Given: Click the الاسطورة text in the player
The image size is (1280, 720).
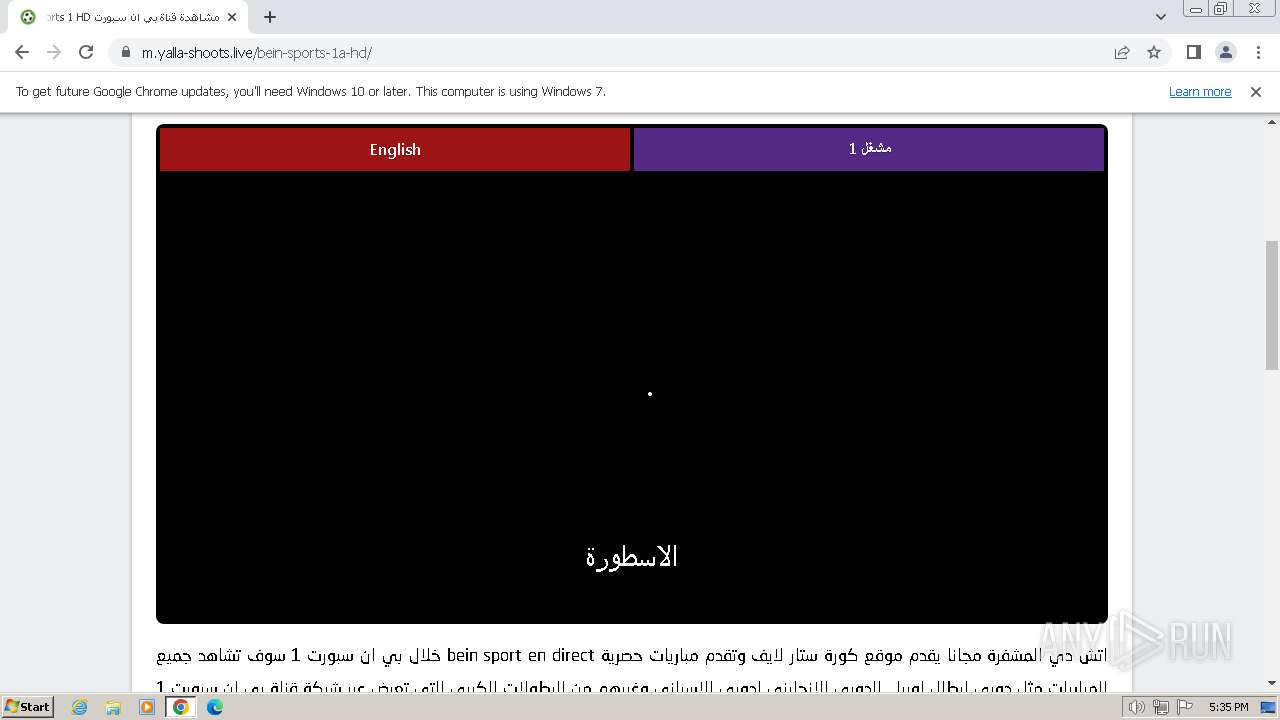Looking at the screenshot, I should point(632,557).
